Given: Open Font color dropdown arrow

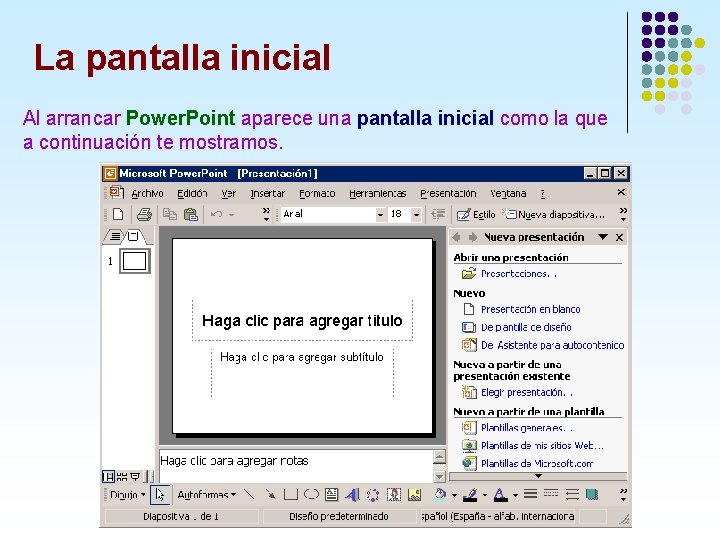Looking at the screenshot, I should click(515, 495).
